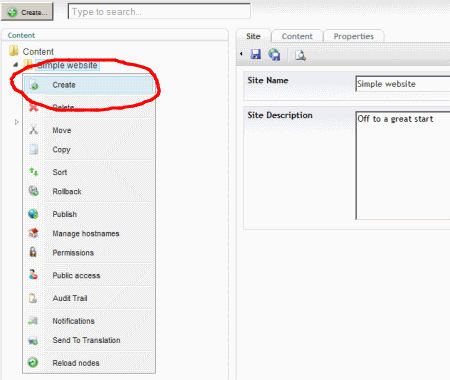
Task: Edit the Site Name text field
Action: 403,84
